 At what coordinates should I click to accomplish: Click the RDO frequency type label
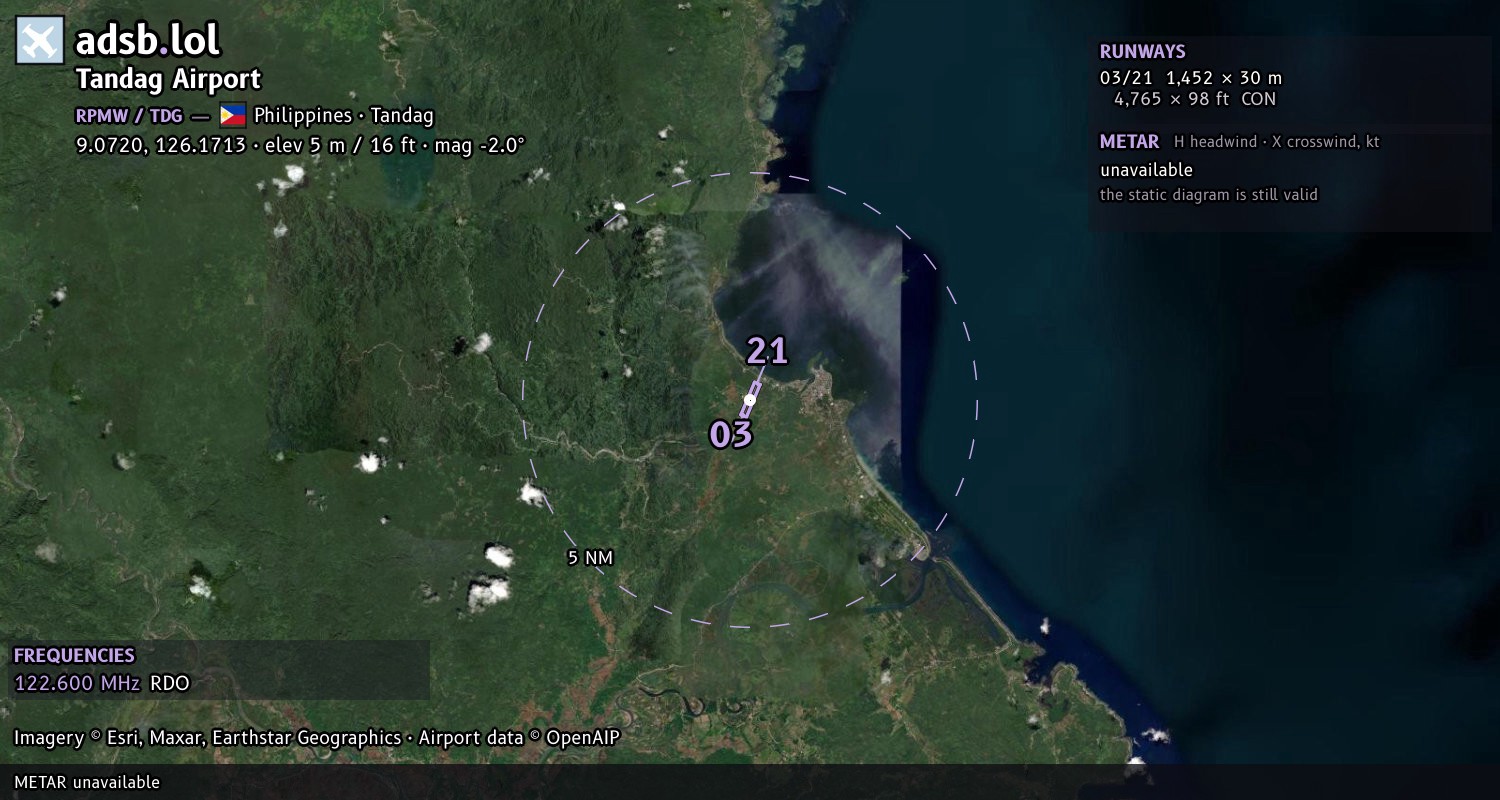click(169, 684)
